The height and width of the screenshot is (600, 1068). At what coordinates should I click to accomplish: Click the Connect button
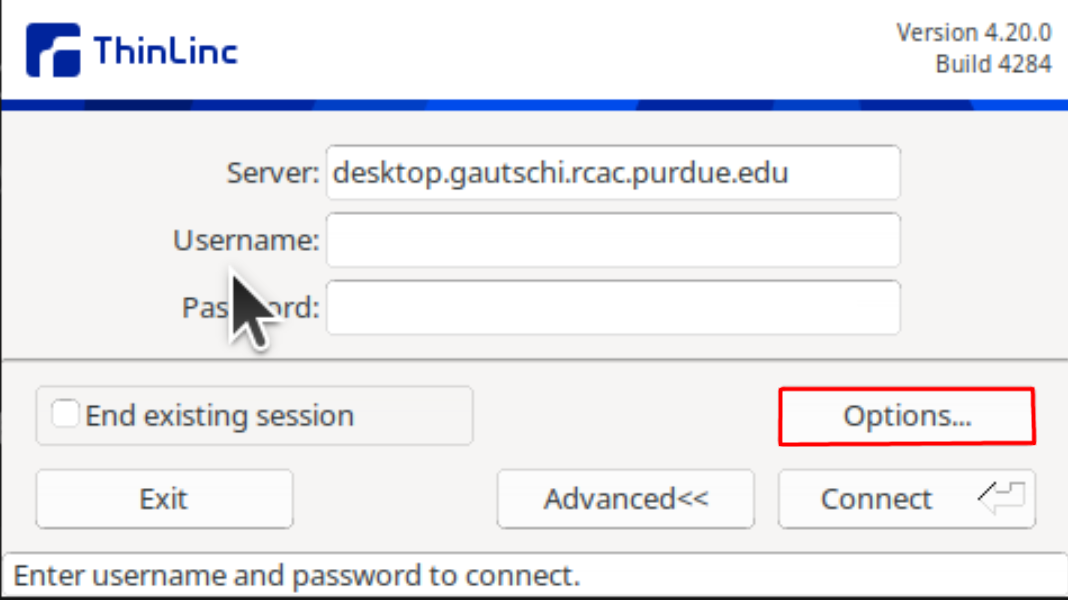(x=907, y=499)
